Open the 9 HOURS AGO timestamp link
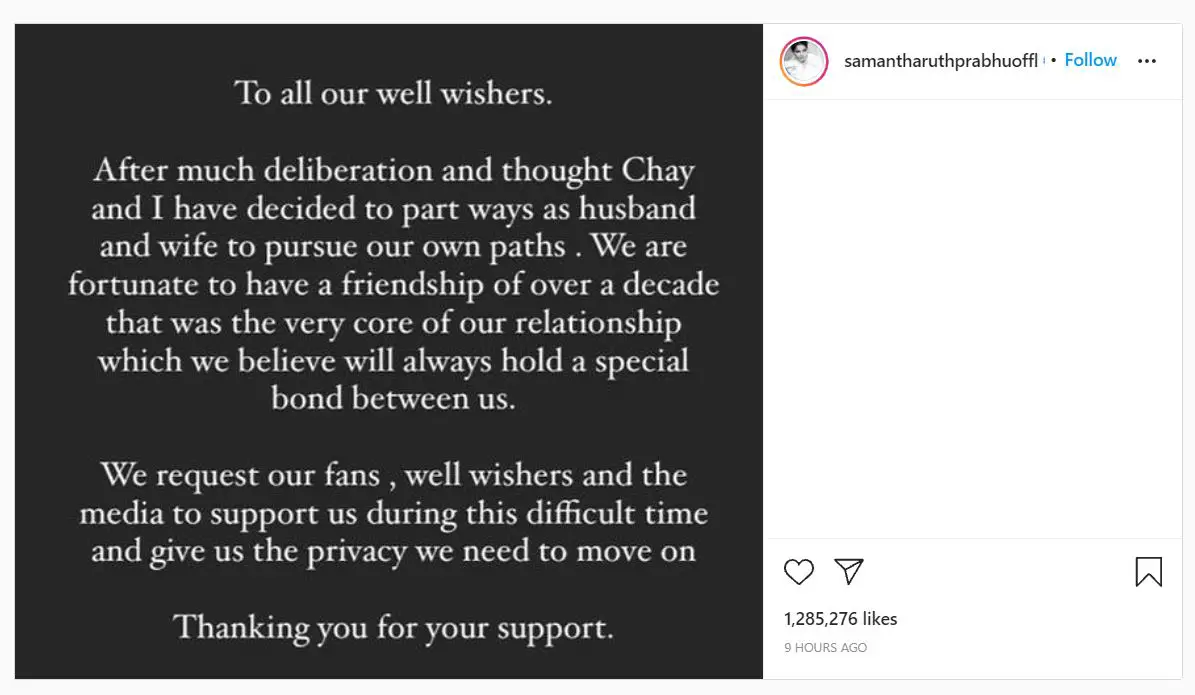 coord(825,648)
